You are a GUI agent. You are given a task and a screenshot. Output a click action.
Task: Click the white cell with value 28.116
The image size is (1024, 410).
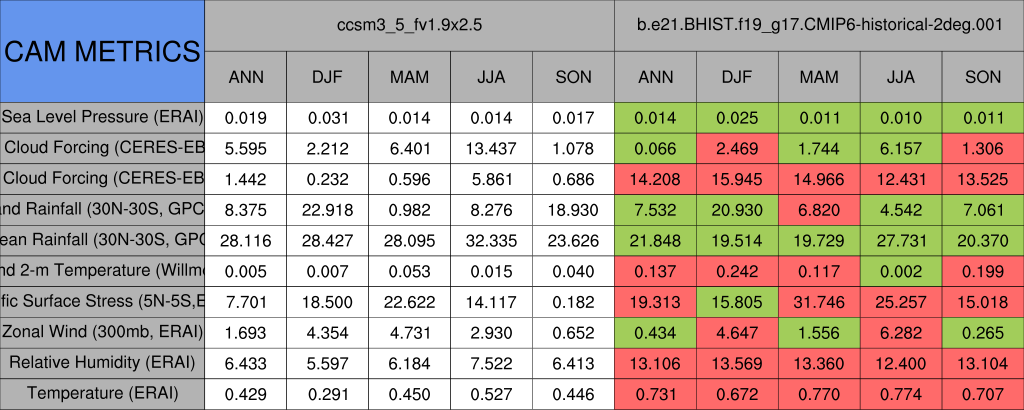tap(246, 240)
